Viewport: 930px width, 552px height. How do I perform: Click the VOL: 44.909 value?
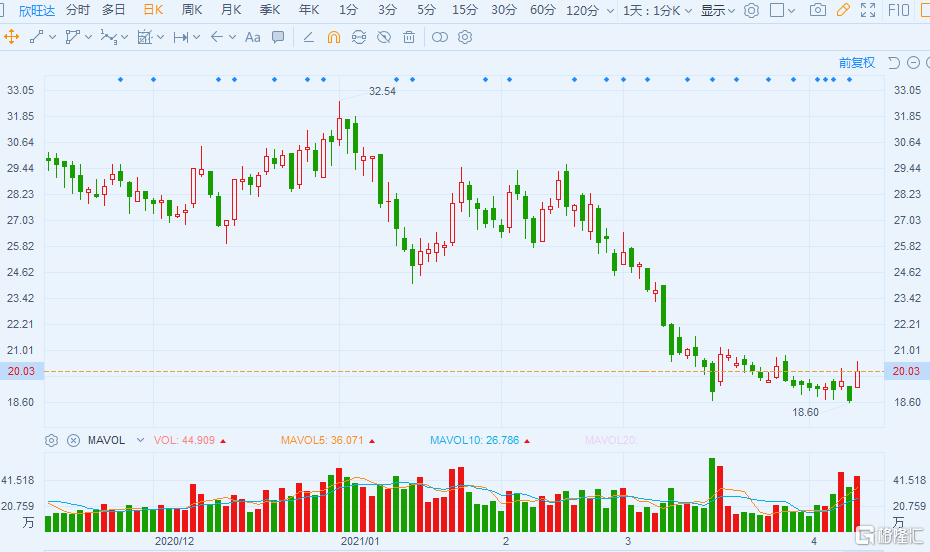coord(184,440)
